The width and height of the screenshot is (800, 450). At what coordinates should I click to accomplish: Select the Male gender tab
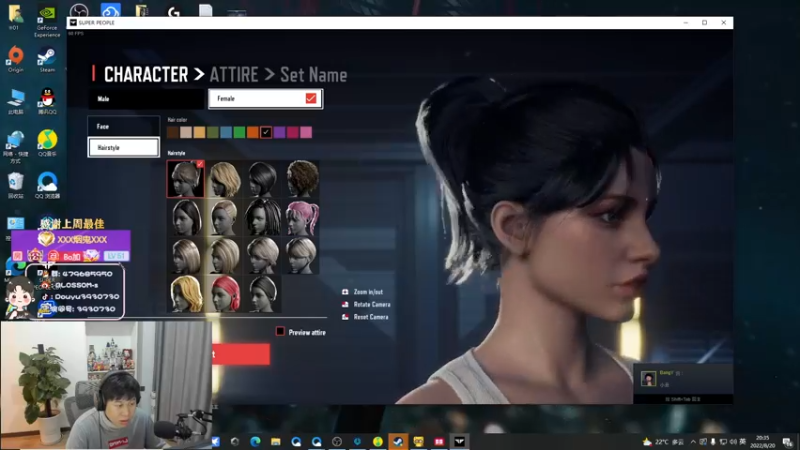tap(146, 99)
